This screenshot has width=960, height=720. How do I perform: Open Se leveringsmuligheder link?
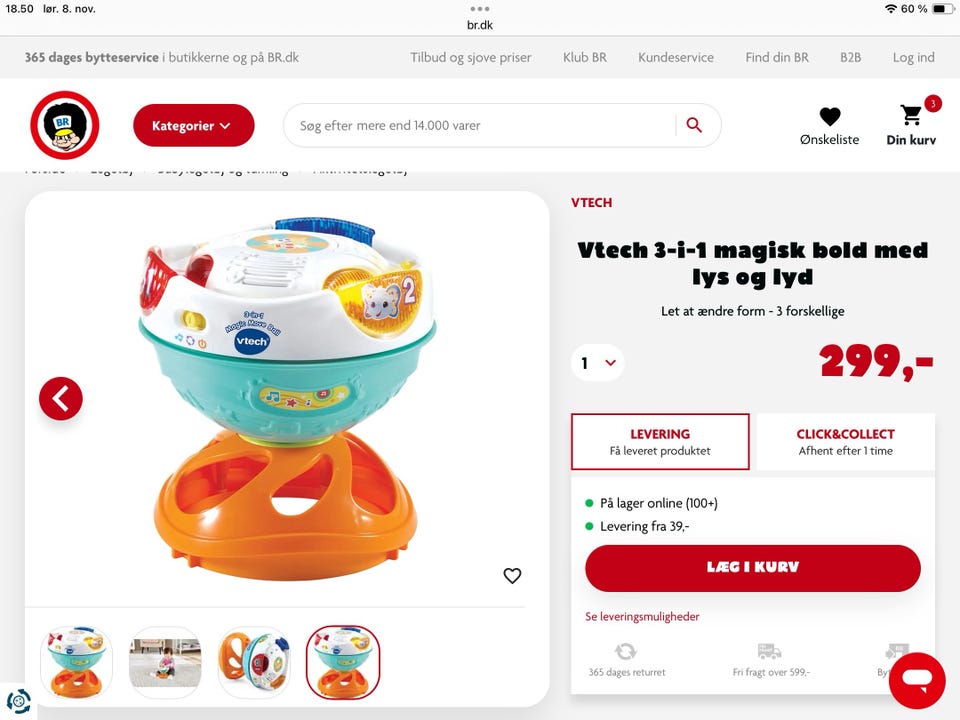642,617
